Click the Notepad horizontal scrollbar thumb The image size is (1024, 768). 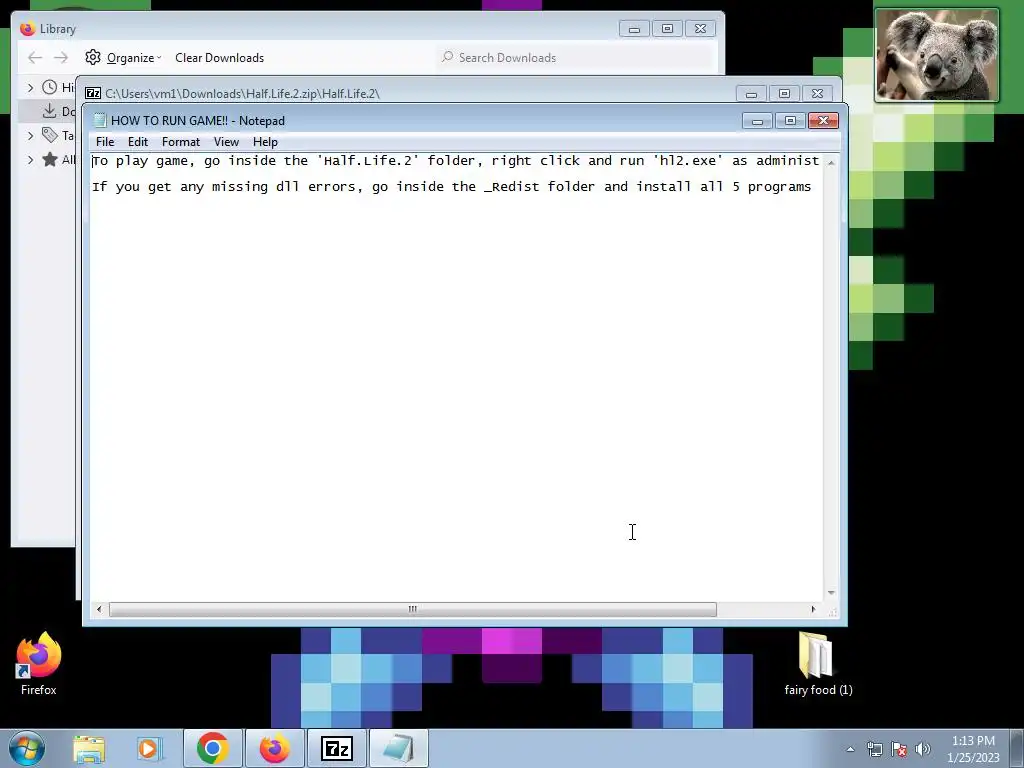pyautogui.click(x=413, y=609)
